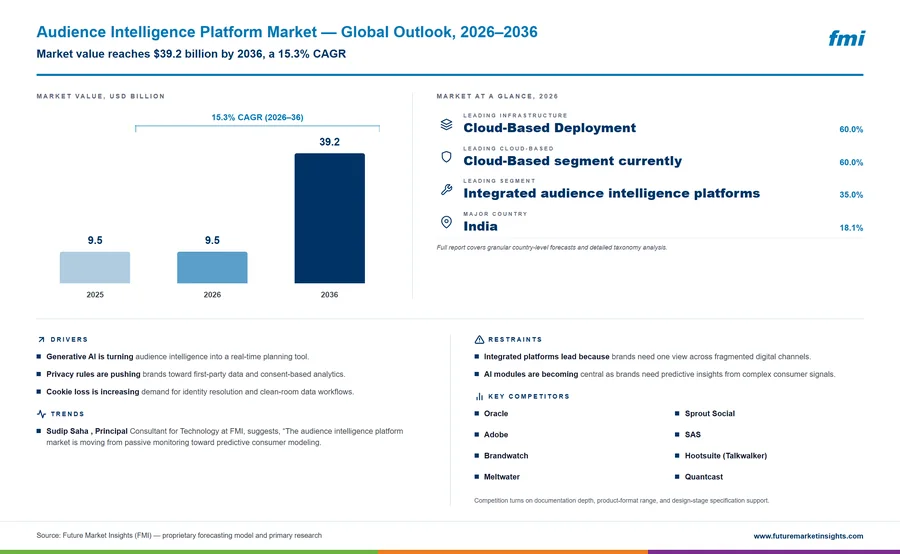
Task: Click the 39.2 value label above the bar
Action: [329, 142]
